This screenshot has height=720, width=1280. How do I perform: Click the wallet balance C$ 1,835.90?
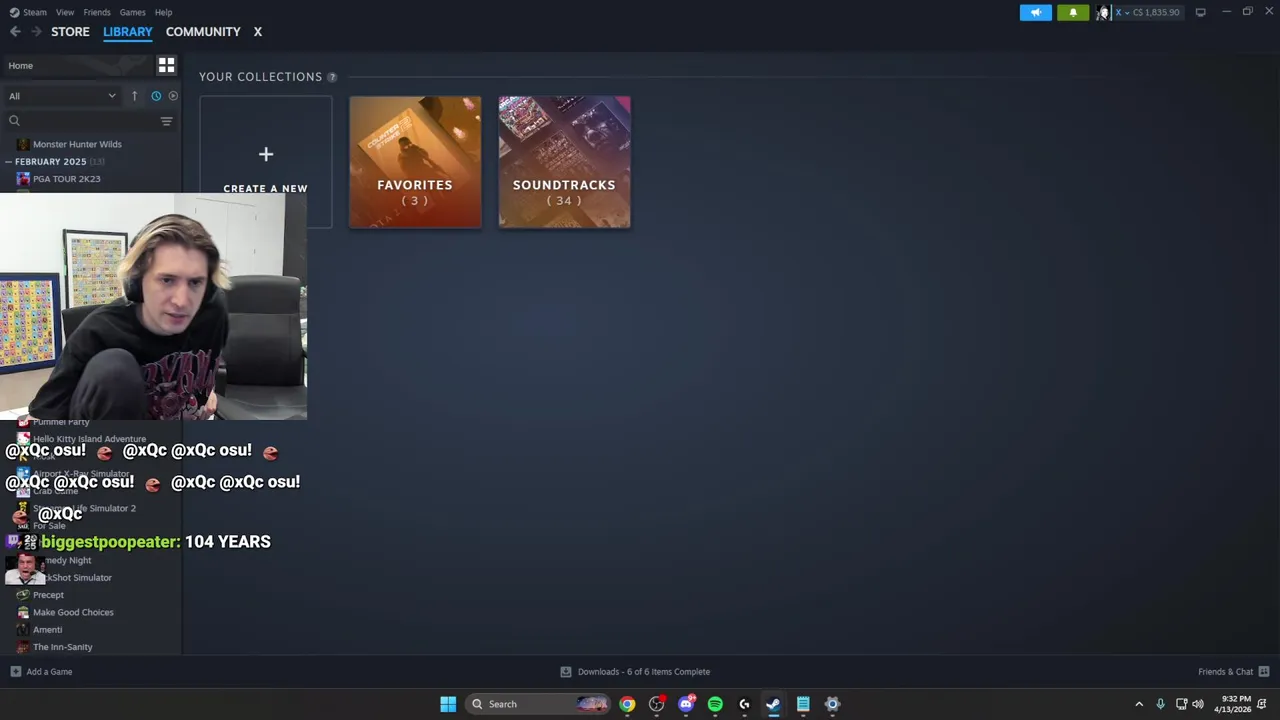pos(1156,12)
